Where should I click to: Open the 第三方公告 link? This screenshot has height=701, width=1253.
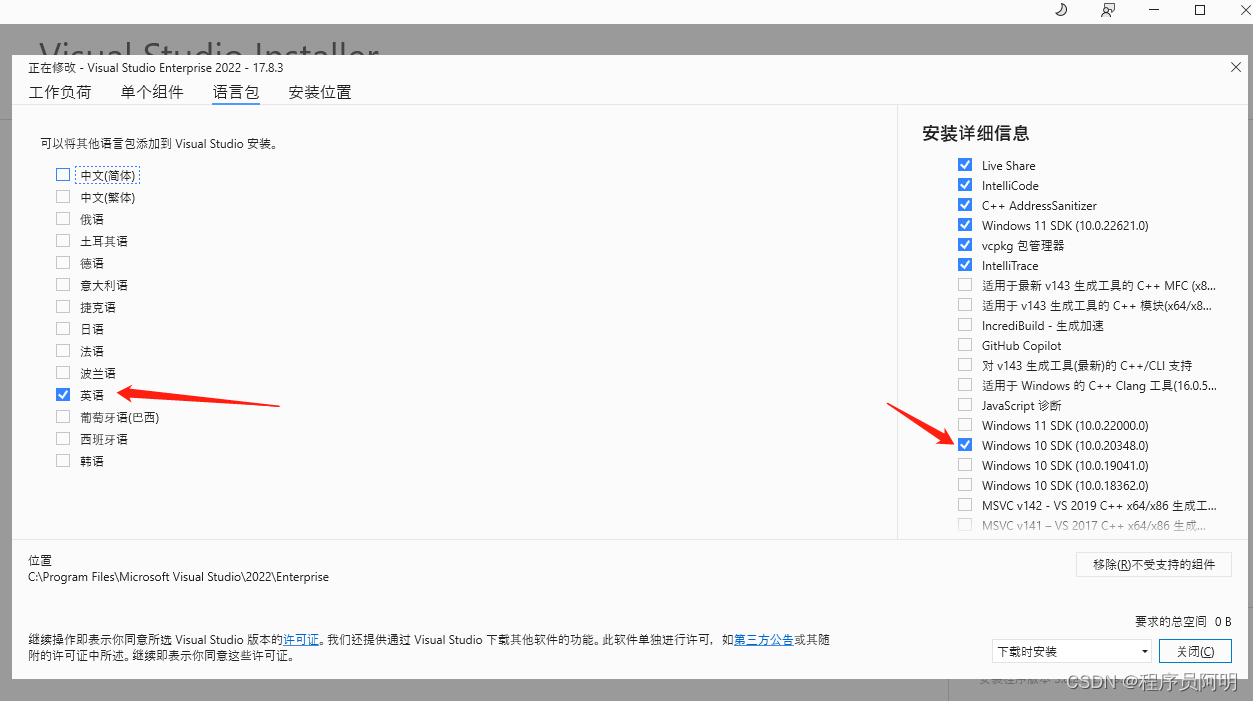click(x=764, y=639)
